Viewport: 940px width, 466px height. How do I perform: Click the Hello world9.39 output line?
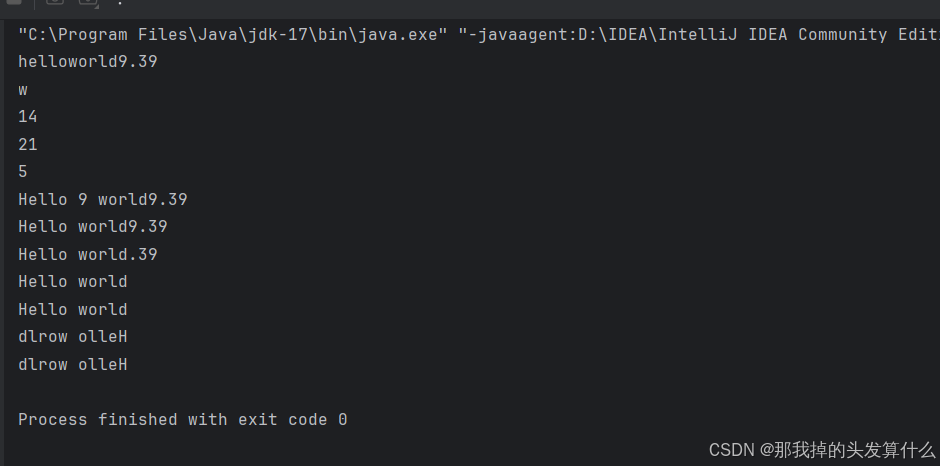point(92,227)
